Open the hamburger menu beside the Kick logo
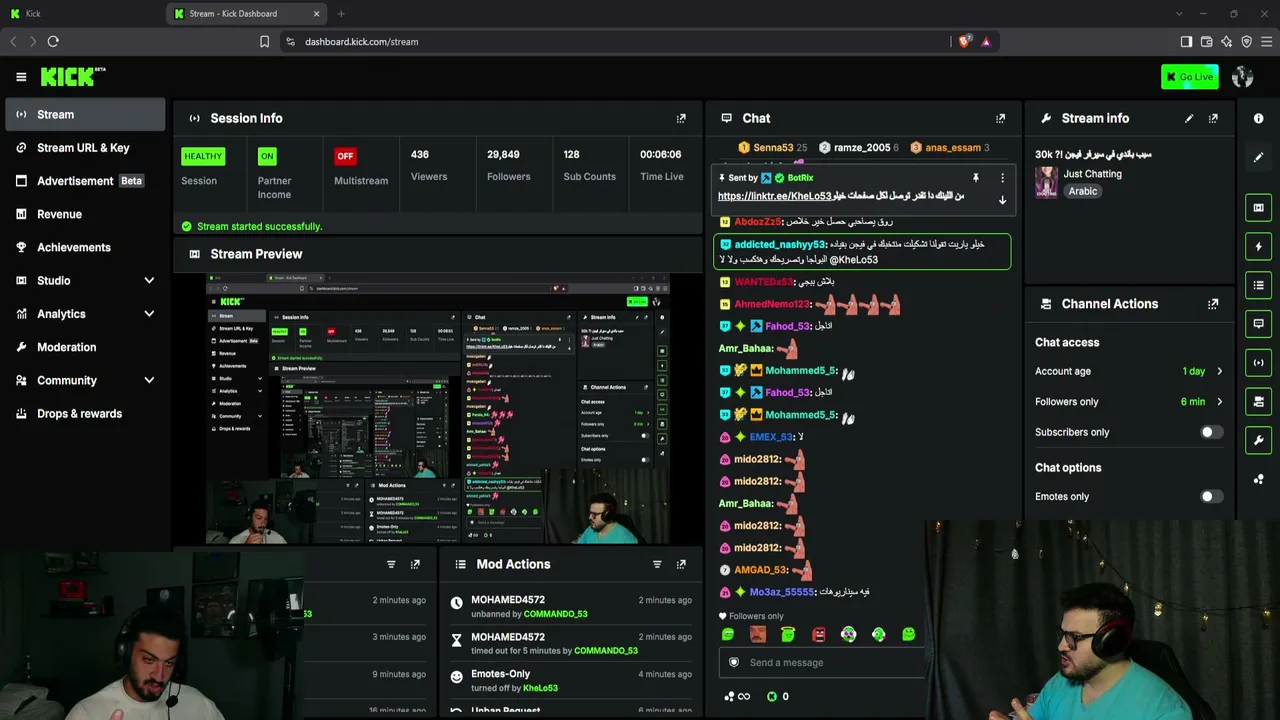 [x=21, y=77]
